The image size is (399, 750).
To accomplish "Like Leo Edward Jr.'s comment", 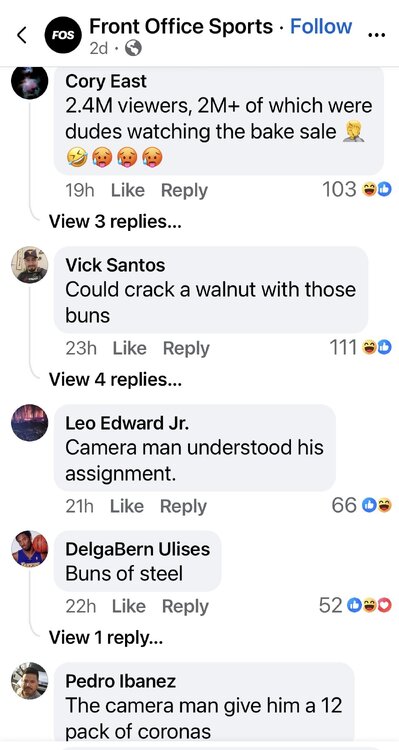I will (127, 506).
